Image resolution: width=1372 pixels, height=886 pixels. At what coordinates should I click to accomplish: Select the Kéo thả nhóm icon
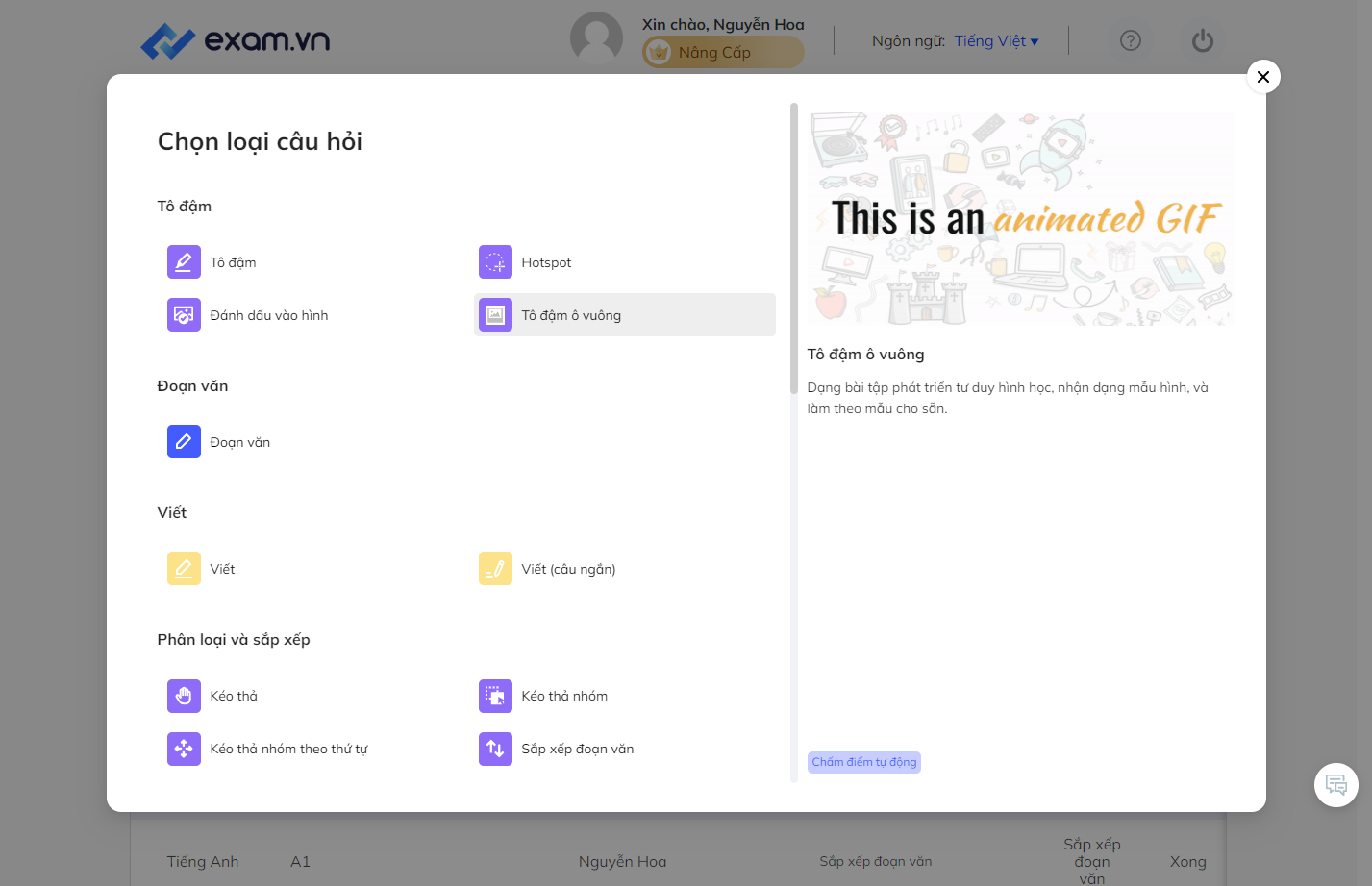click(495, 695)
